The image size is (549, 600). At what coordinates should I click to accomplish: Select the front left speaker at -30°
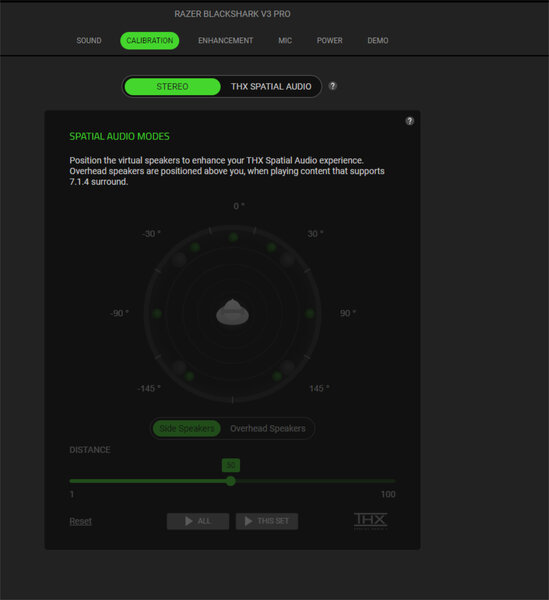195,247
